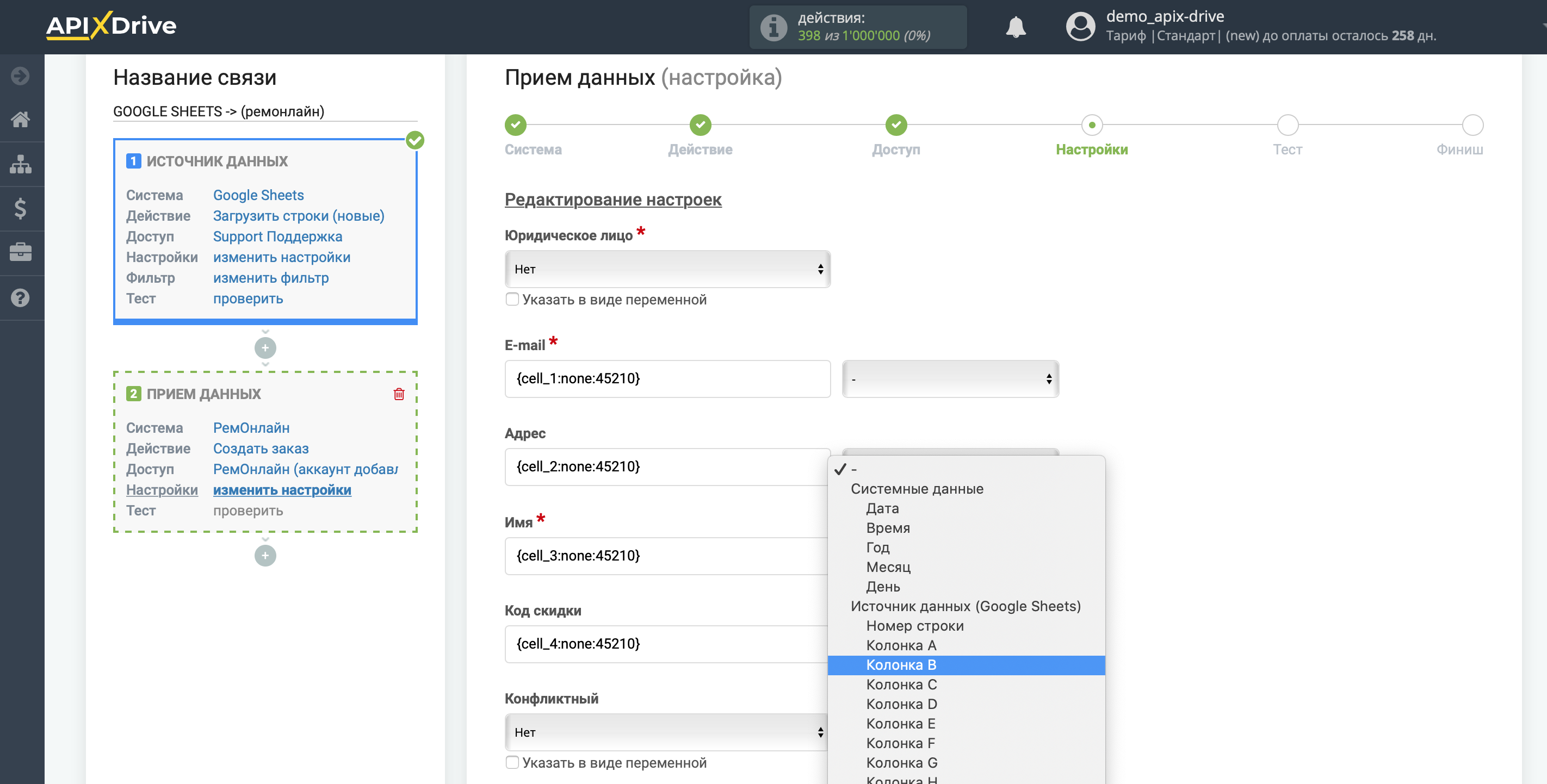Select Колонка A option
The height and width of the screenshot is (784, 1547).
(966, 645)
